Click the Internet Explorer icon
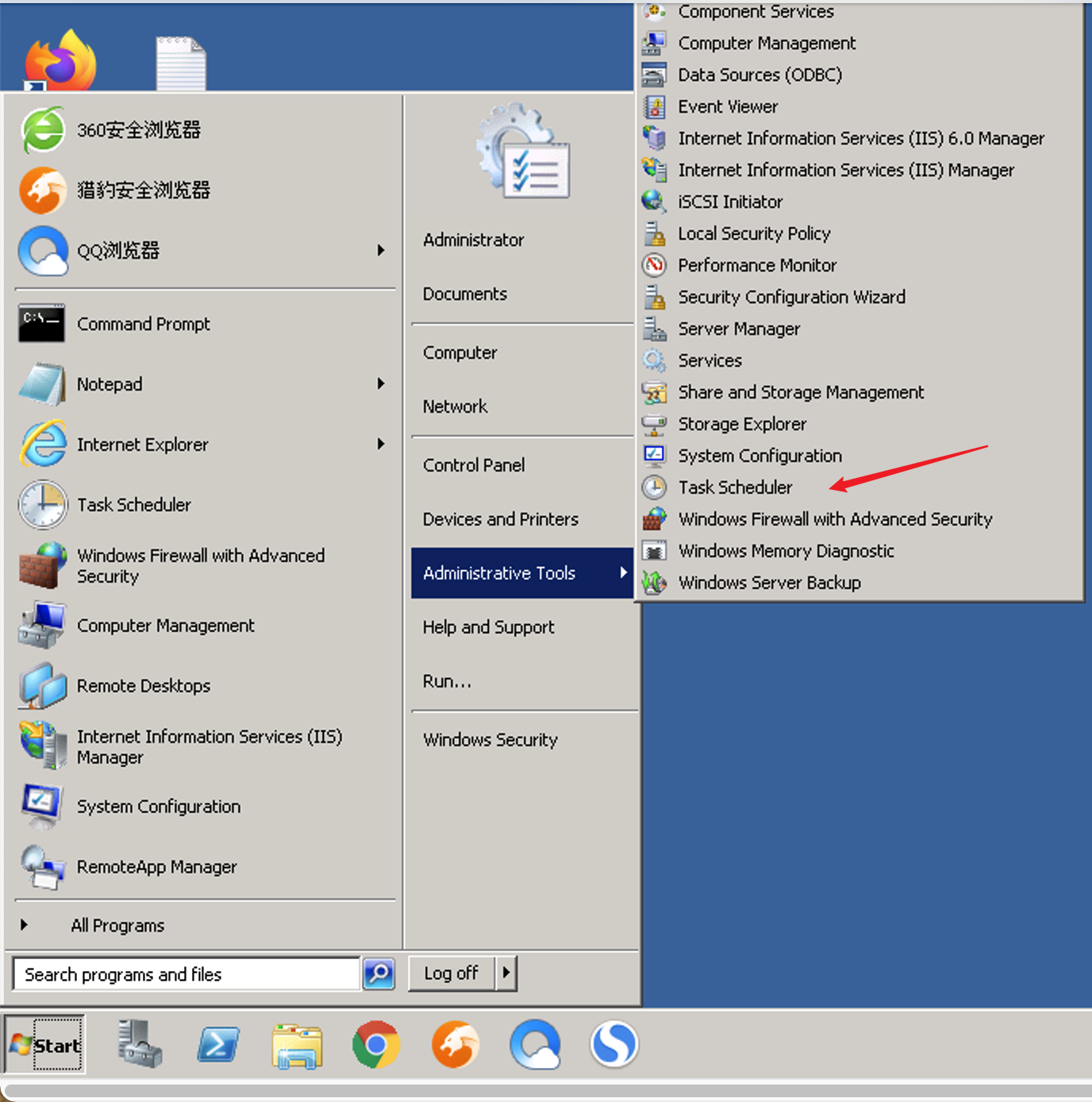 coord(43,444)
